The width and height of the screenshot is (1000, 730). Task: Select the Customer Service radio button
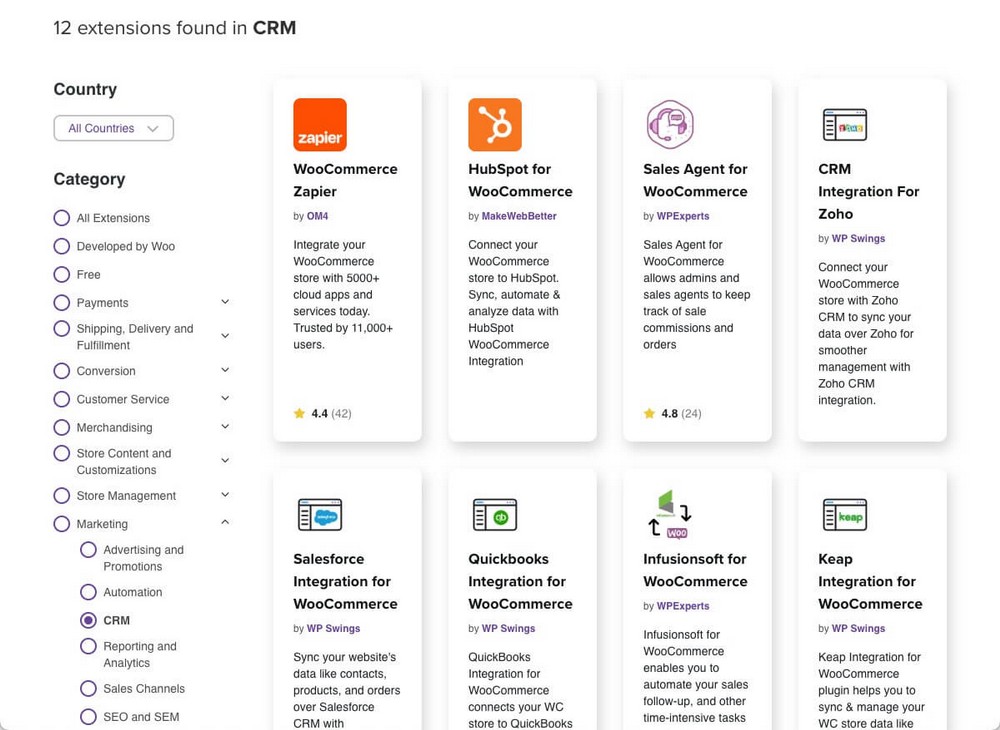[x=62, y=399]
